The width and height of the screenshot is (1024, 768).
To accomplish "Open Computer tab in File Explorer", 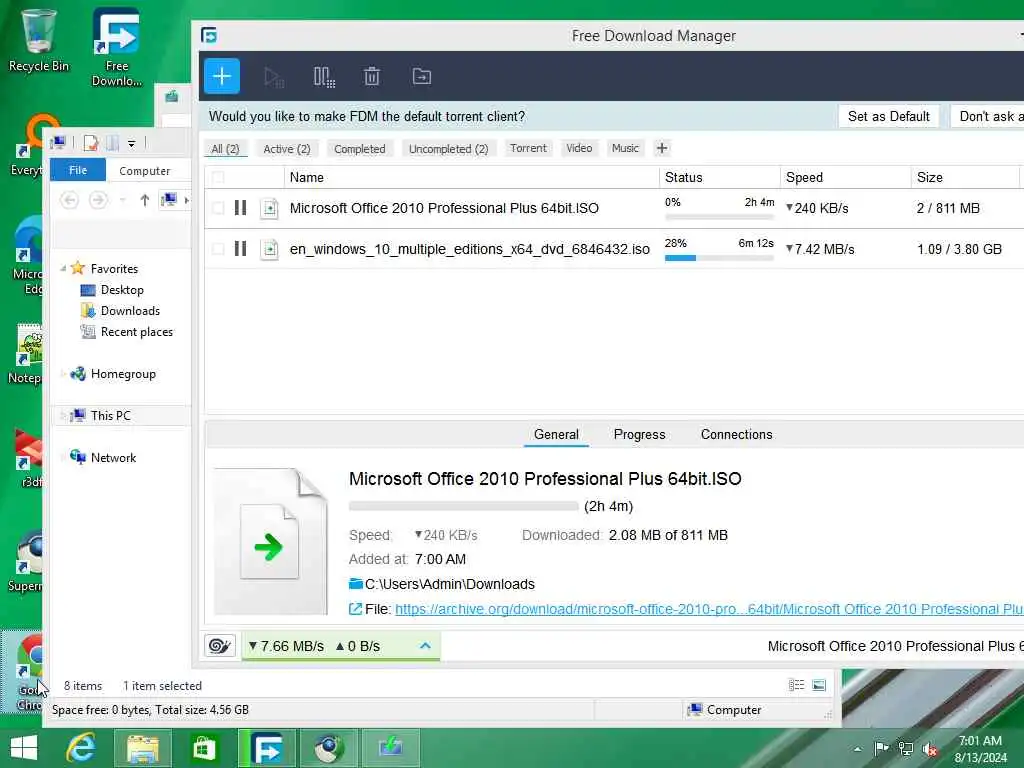I will tap(144, 170).
